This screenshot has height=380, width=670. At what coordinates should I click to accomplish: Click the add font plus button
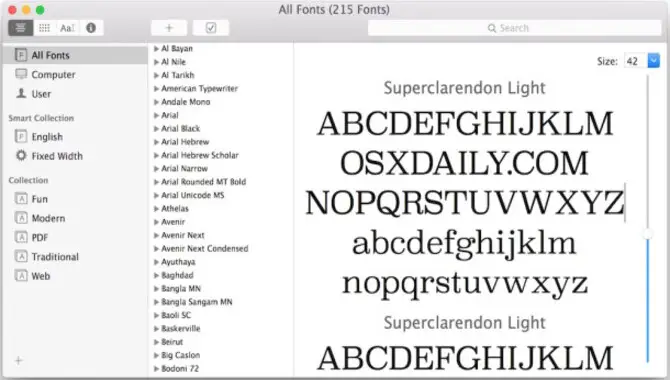[169, 28]
